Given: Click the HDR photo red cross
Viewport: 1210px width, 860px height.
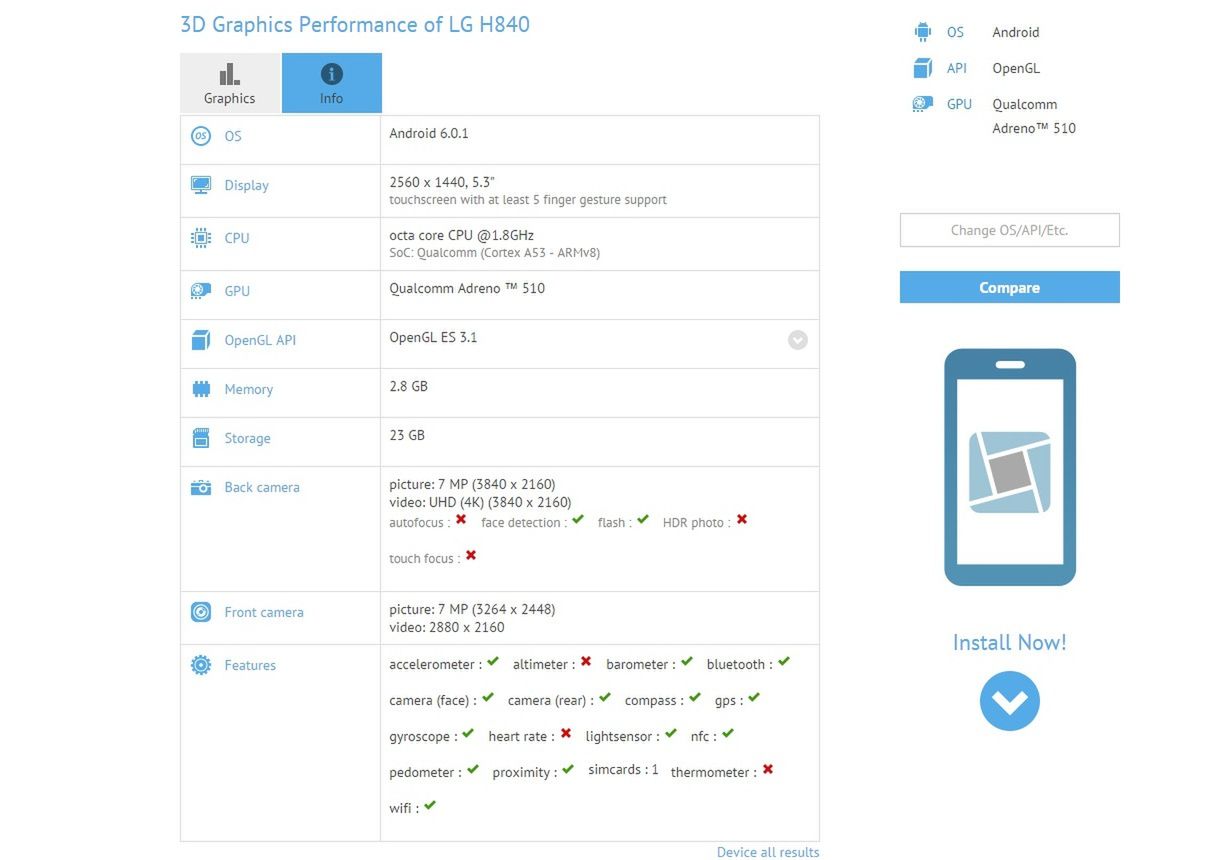Looking at the screenshot, I should [742, 520].
